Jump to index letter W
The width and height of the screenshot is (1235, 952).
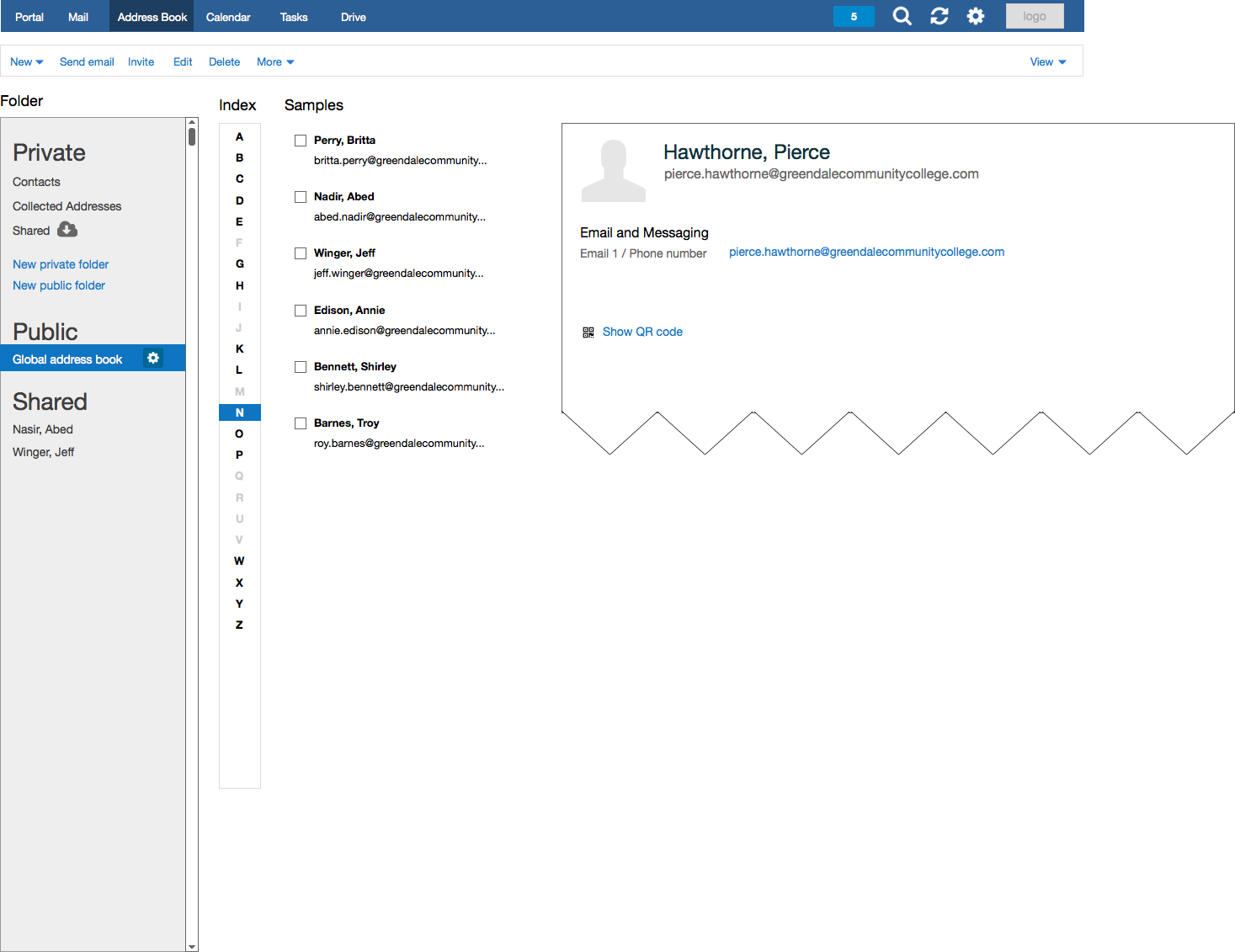pyautogui.click(x=239, y=561)
